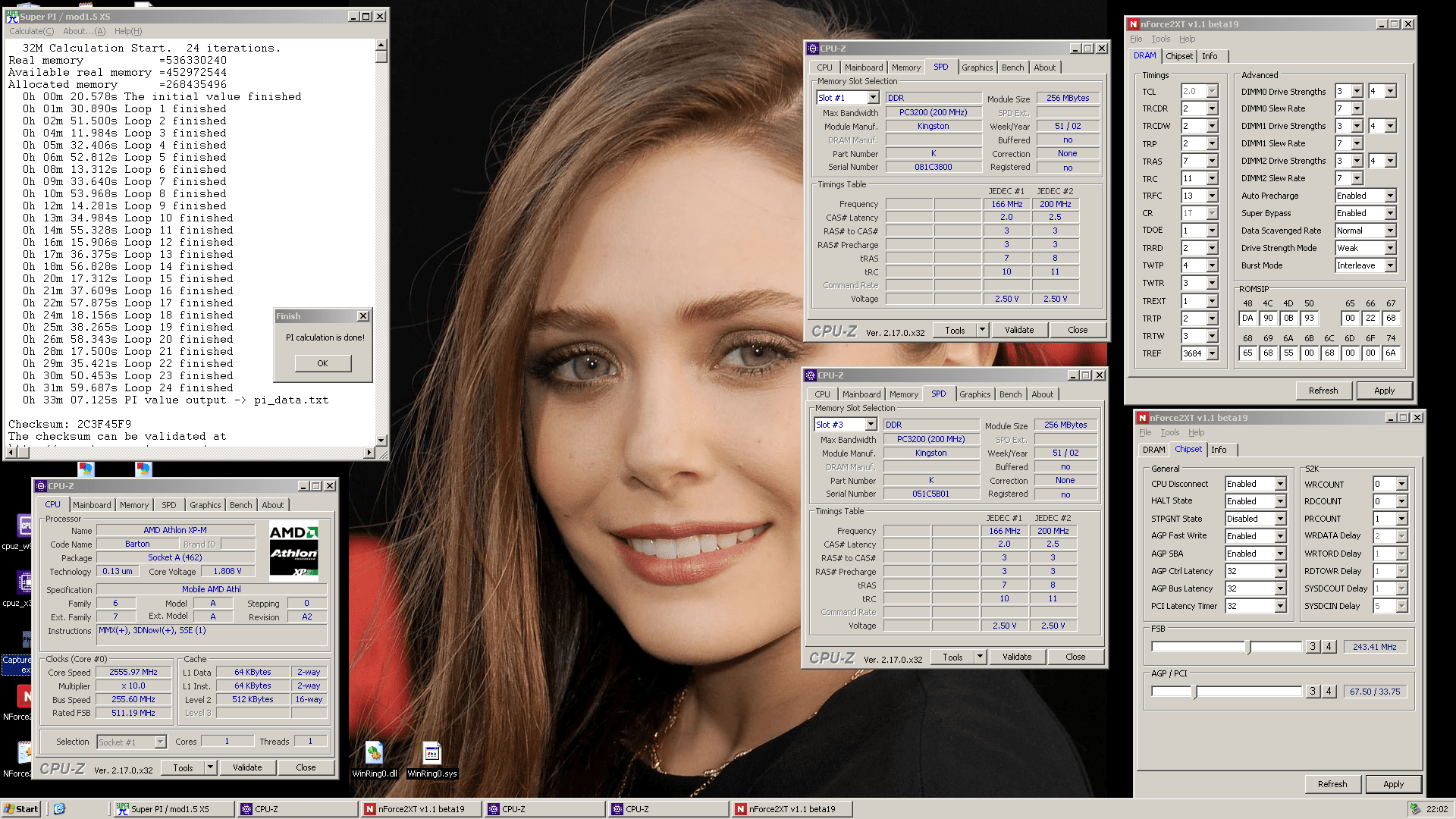Click the AMD Athlon XP processor logo

[x=293, y=551]
